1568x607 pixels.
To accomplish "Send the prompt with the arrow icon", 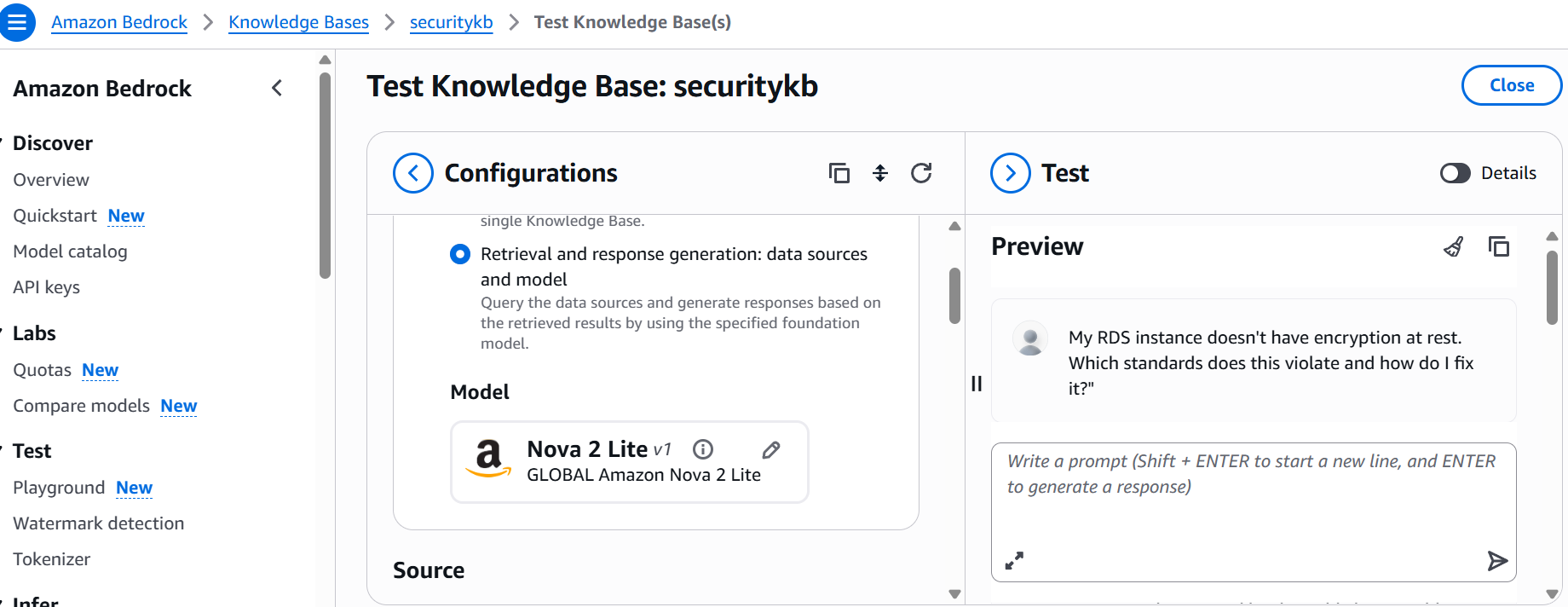I will 1497,560.
